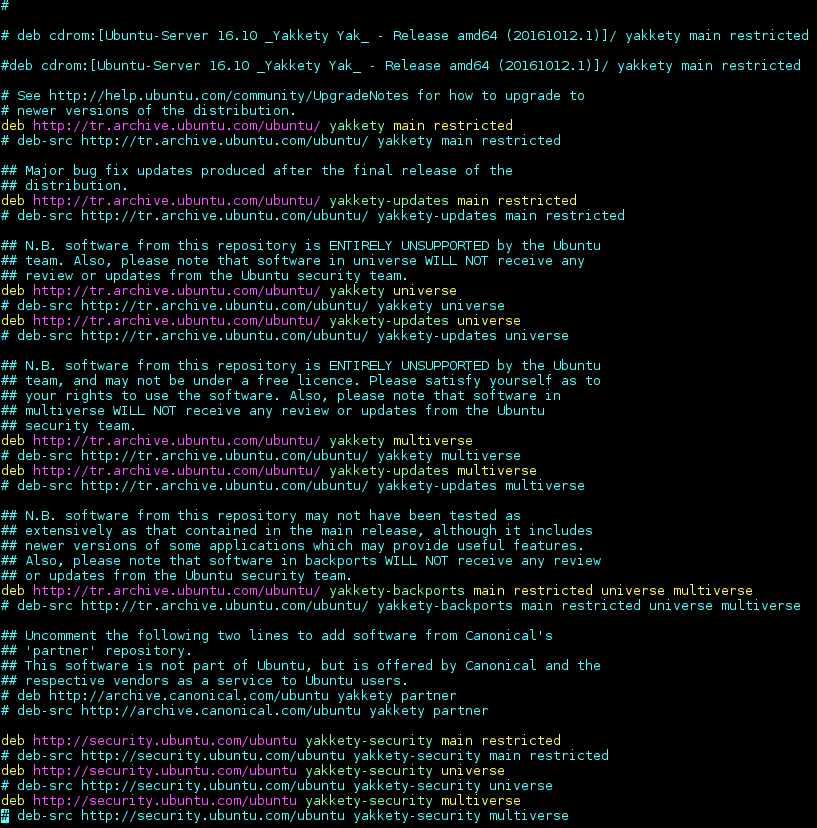The height and width of the screenshot is (828, 817).
Task: Click the active deb 'yakkety-updates multiverse' line
Action: tap(269, 471)
